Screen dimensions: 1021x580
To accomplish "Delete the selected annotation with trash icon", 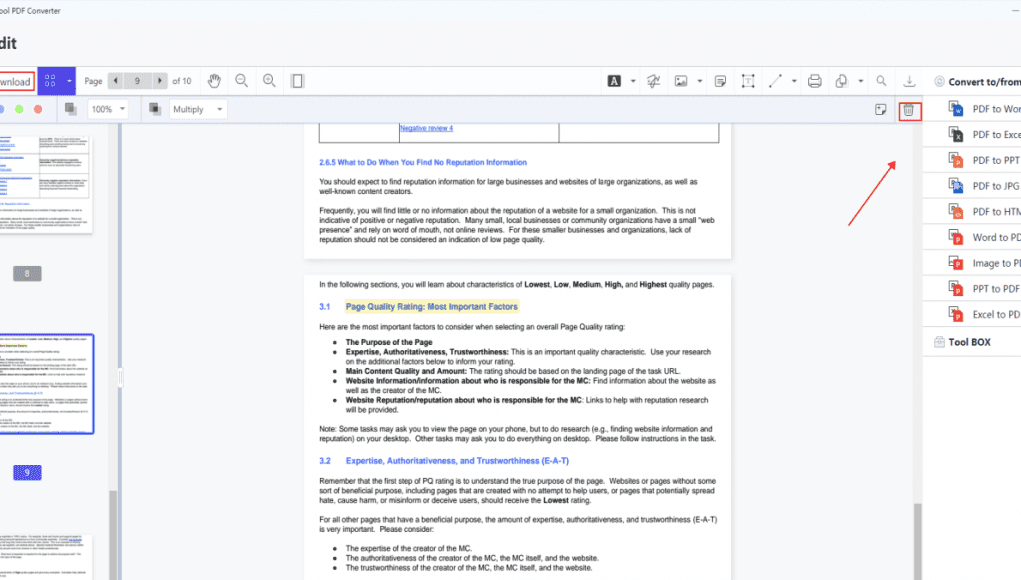I will [908, 111].
